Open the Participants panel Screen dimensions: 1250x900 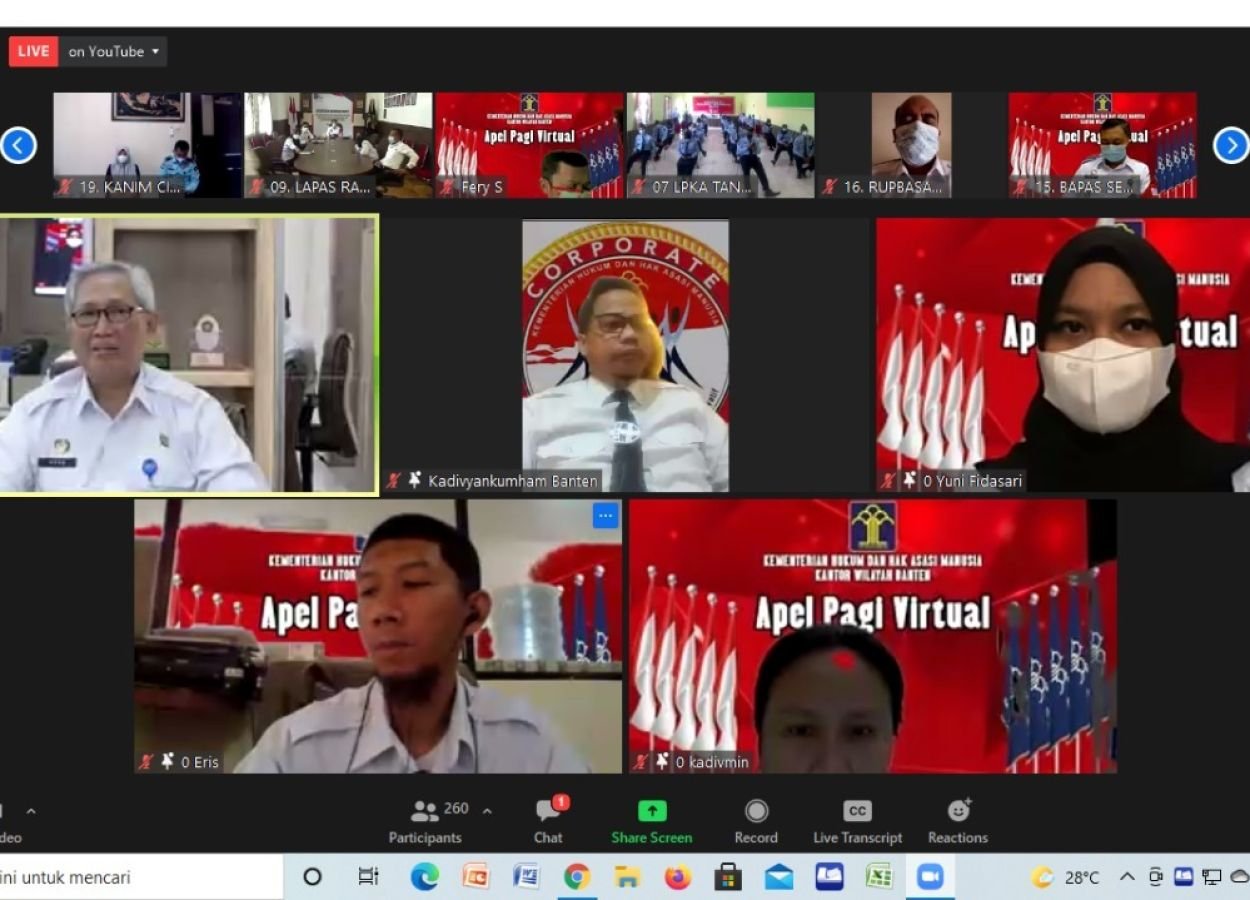[426, 821]
